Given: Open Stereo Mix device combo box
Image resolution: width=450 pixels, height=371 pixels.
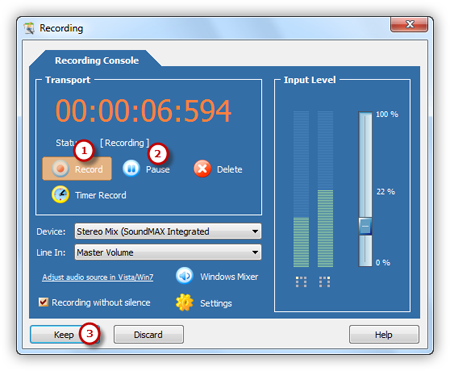Looking at the screenshot, I should point(168,231).
